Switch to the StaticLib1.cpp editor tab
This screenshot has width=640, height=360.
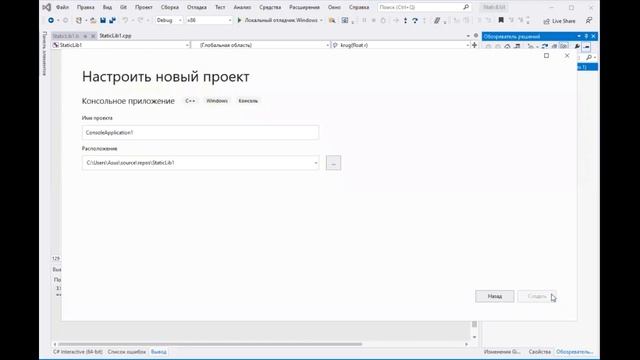pyautogui.click(x=116, y=36)
